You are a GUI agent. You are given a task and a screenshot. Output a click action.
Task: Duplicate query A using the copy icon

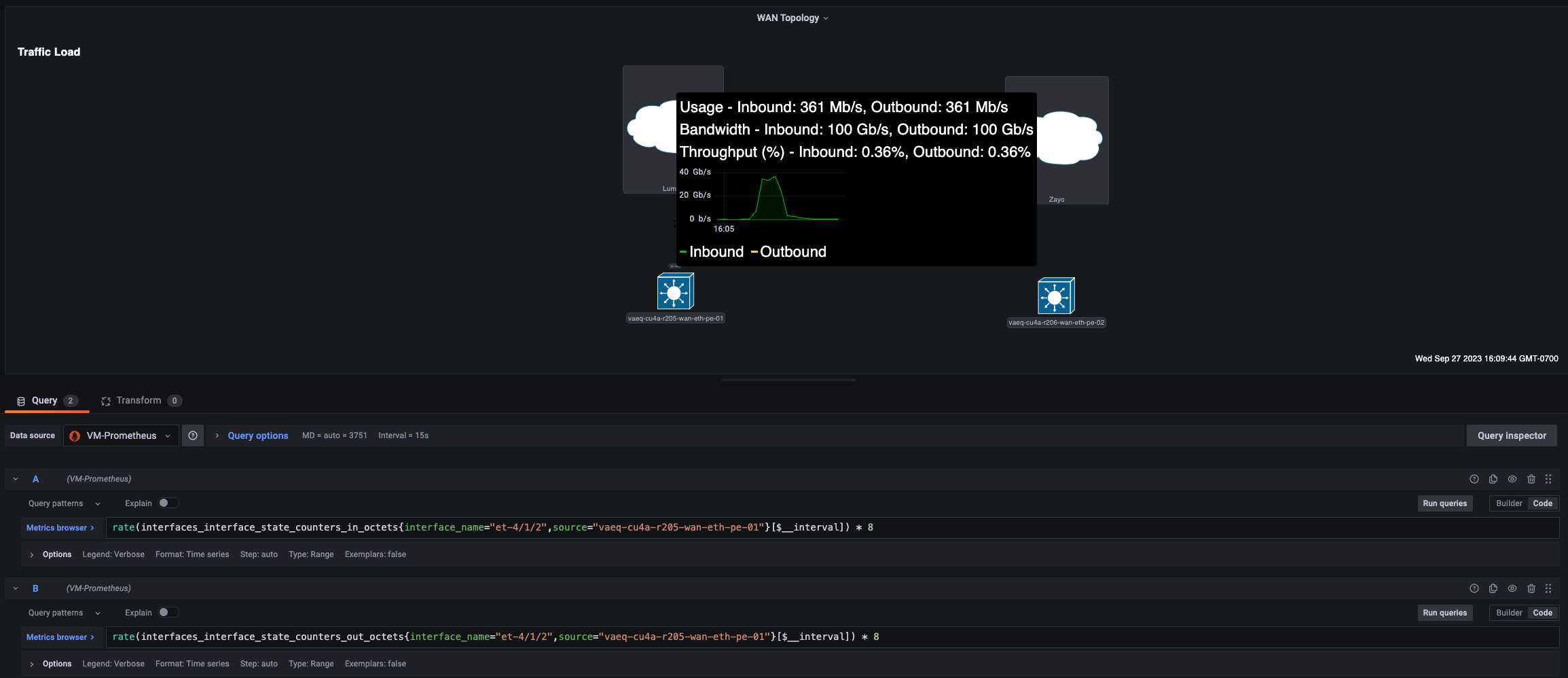coord(1493,479)
